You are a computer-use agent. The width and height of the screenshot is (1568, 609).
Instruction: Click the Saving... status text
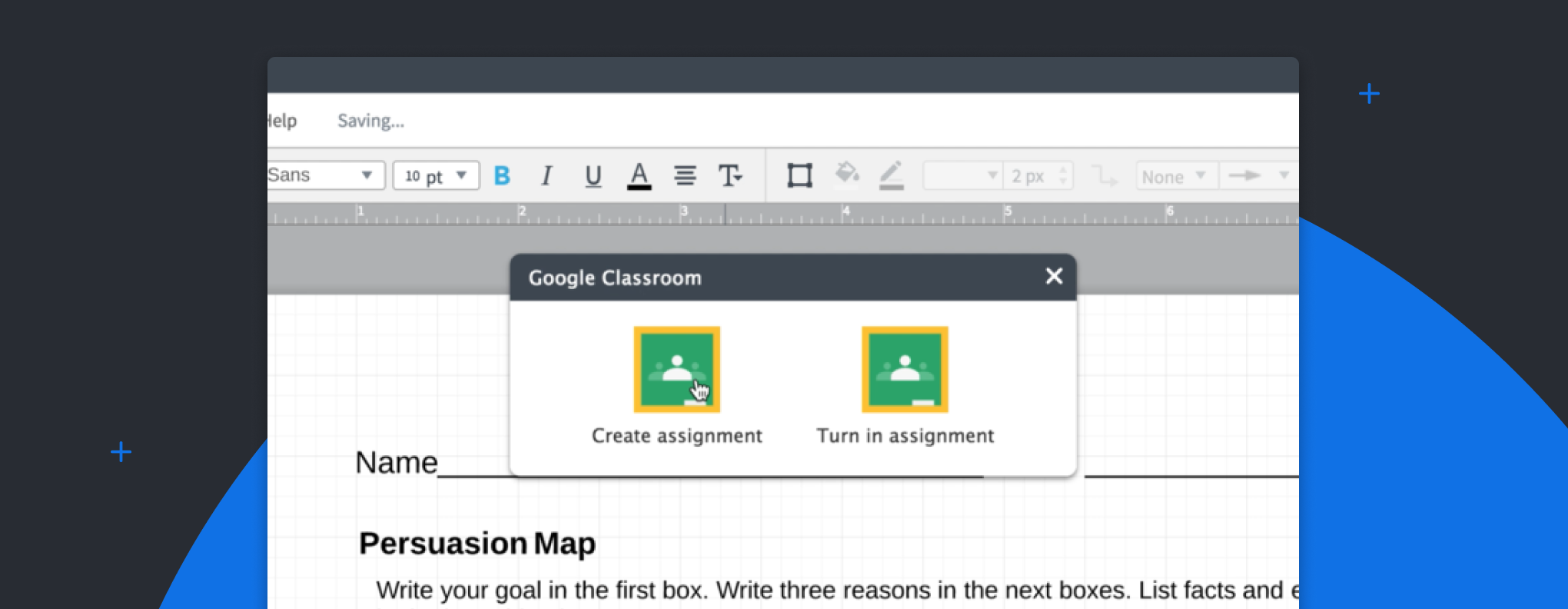(x=370, y=121)
